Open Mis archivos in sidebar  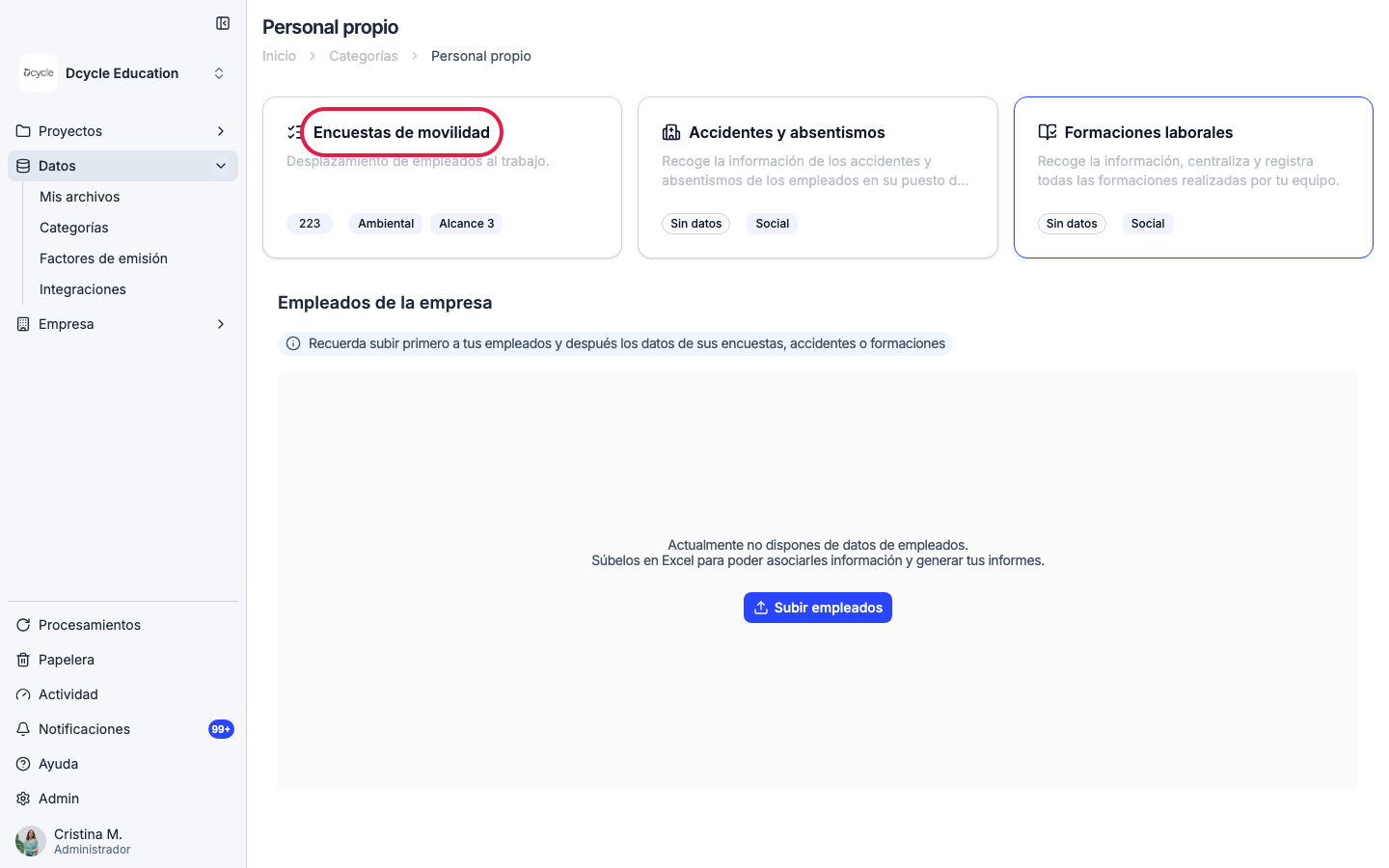pos(80,197)
